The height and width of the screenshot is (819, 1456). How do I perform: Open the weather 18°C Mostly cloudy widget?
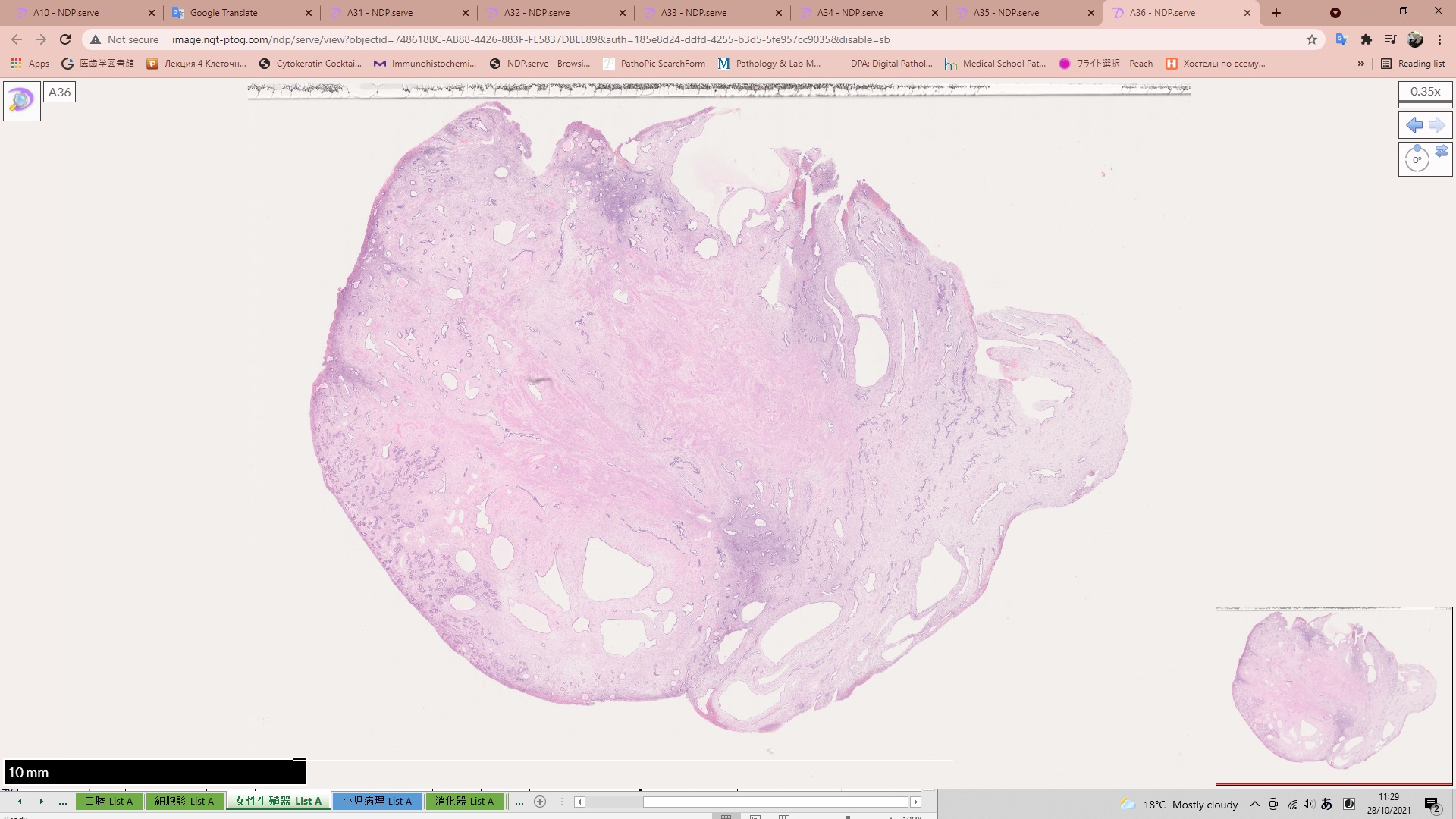click(x=1179, y=805)
